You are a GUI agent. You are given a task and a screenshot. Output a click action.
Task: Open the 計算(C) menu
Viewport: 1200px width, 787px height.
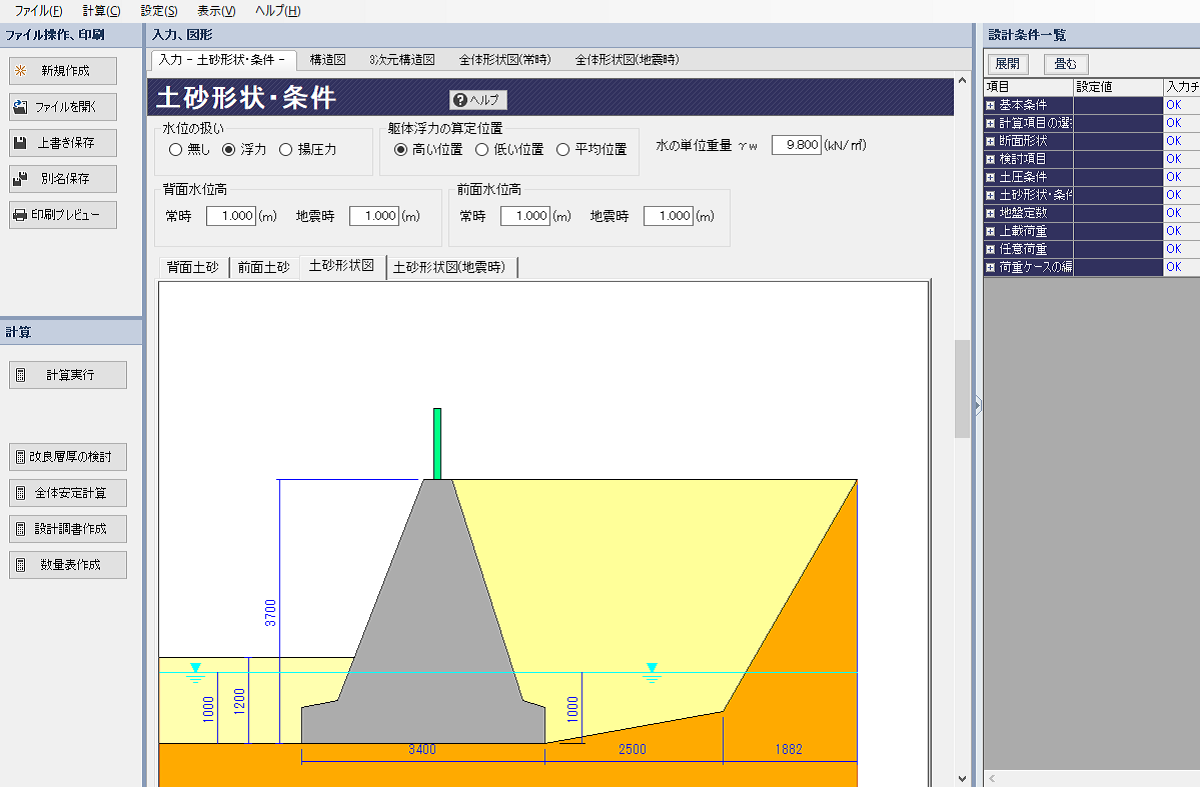[101, 11]
